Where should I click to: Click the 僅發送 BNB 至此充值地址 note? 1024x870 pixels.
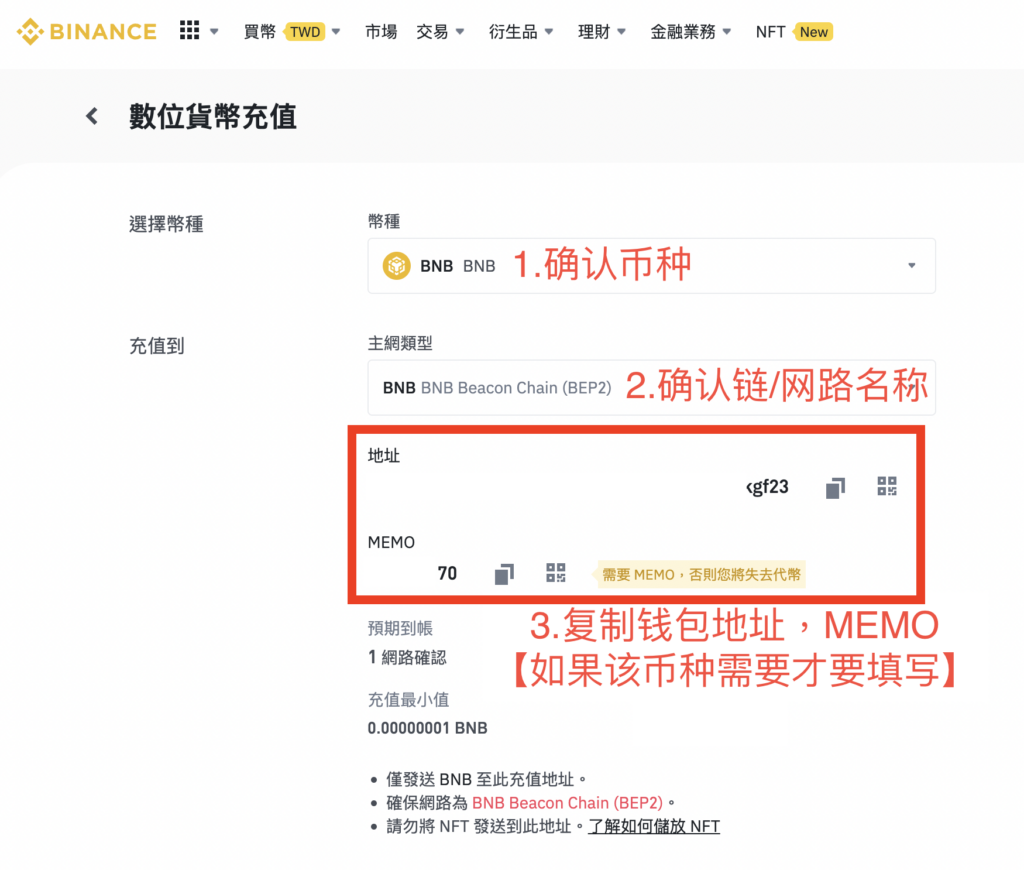(x=485, y=779)
